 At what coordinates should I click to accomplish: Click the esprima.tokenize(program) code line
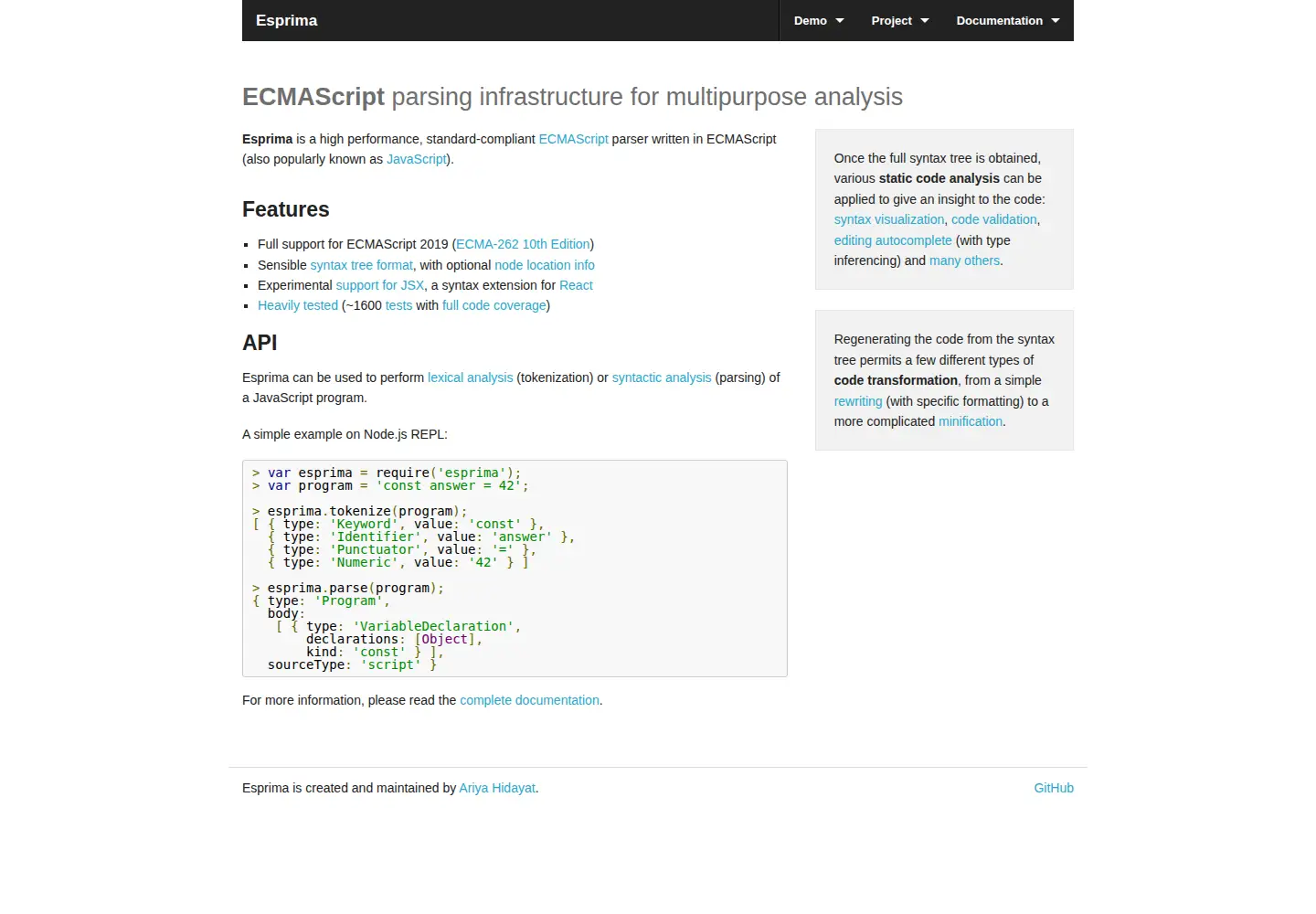click(x=360, y=511)
